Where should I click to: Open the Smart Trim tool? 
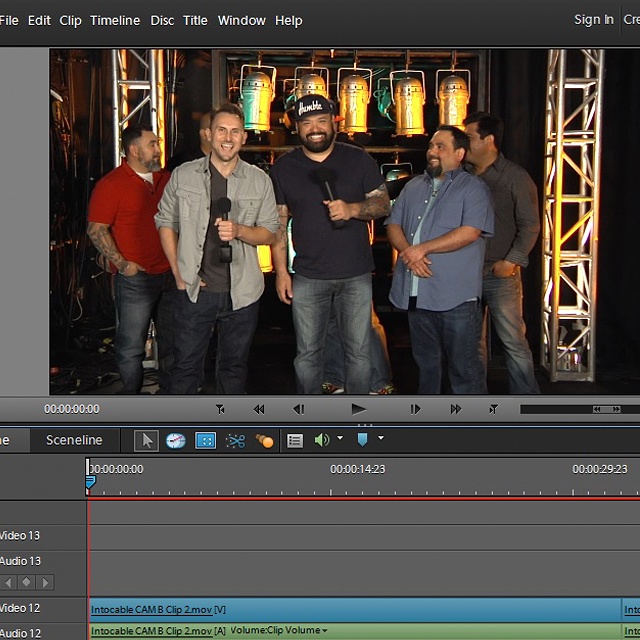coord(235,440)
